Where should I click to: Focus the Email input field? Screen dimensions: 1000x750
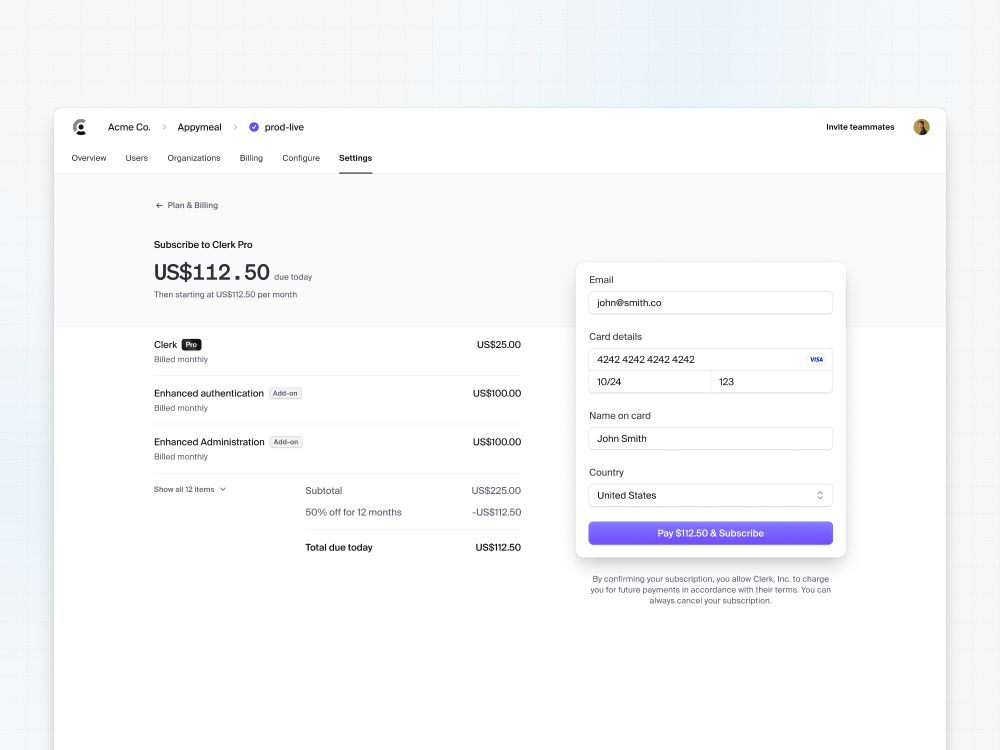tap(710, 303)
